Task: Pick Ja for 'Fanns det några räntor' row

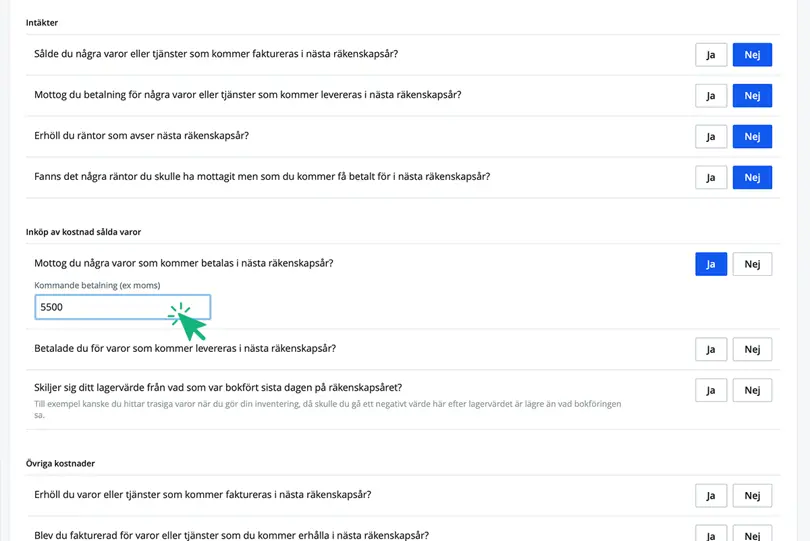Action: tap(710, 177)
